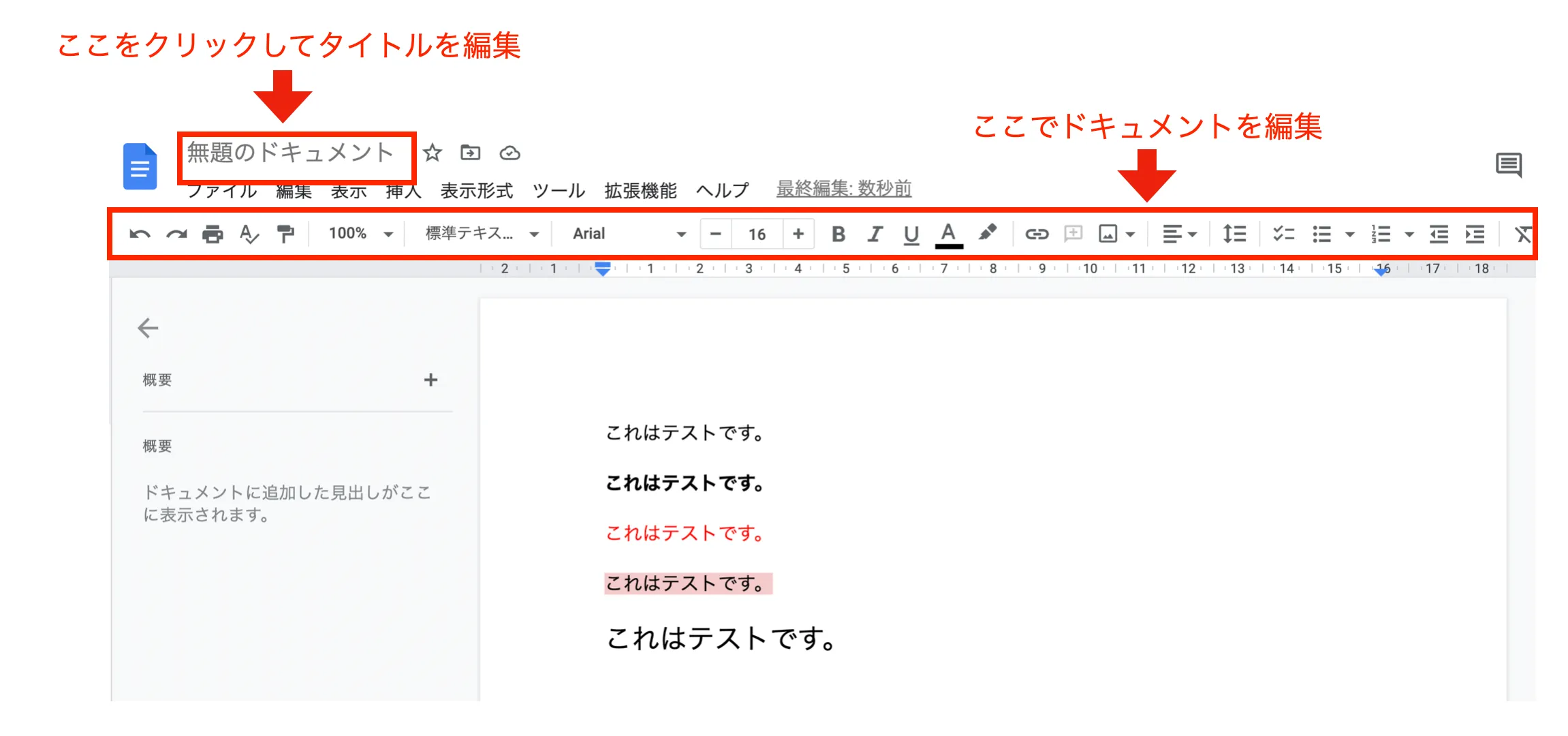Insert a checklist with the checklist icon
The image size is (1568, 736).
1283,234
